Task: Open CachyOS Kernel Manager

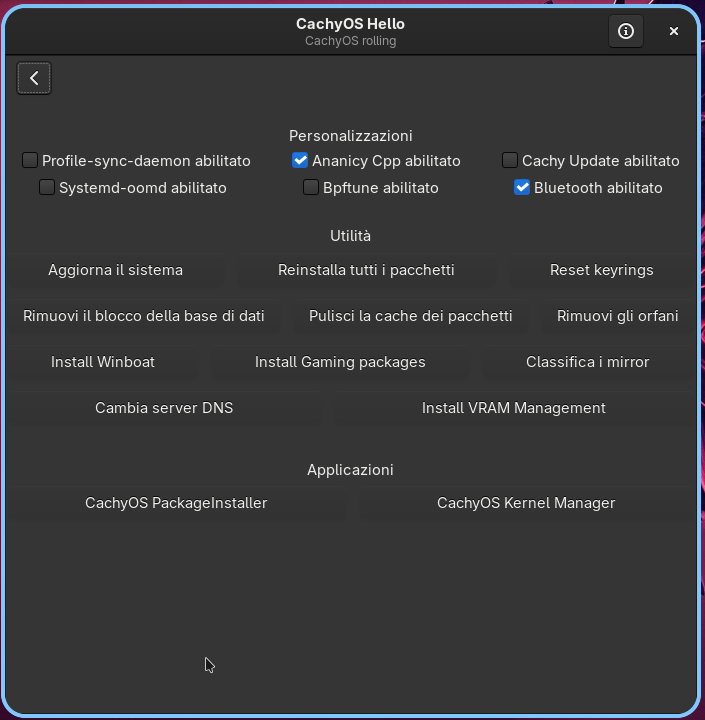Action: coord(526,503)
